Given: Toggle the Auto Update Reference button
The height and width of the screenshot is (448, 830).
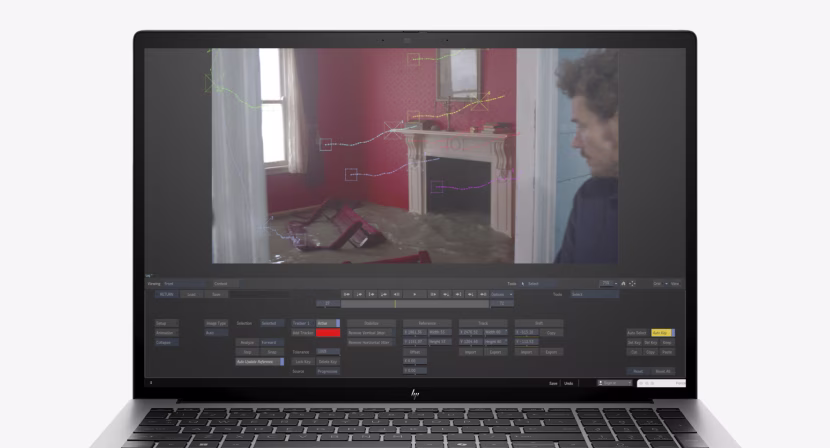Looking at the screenshot, I should (x=259, y=362).
